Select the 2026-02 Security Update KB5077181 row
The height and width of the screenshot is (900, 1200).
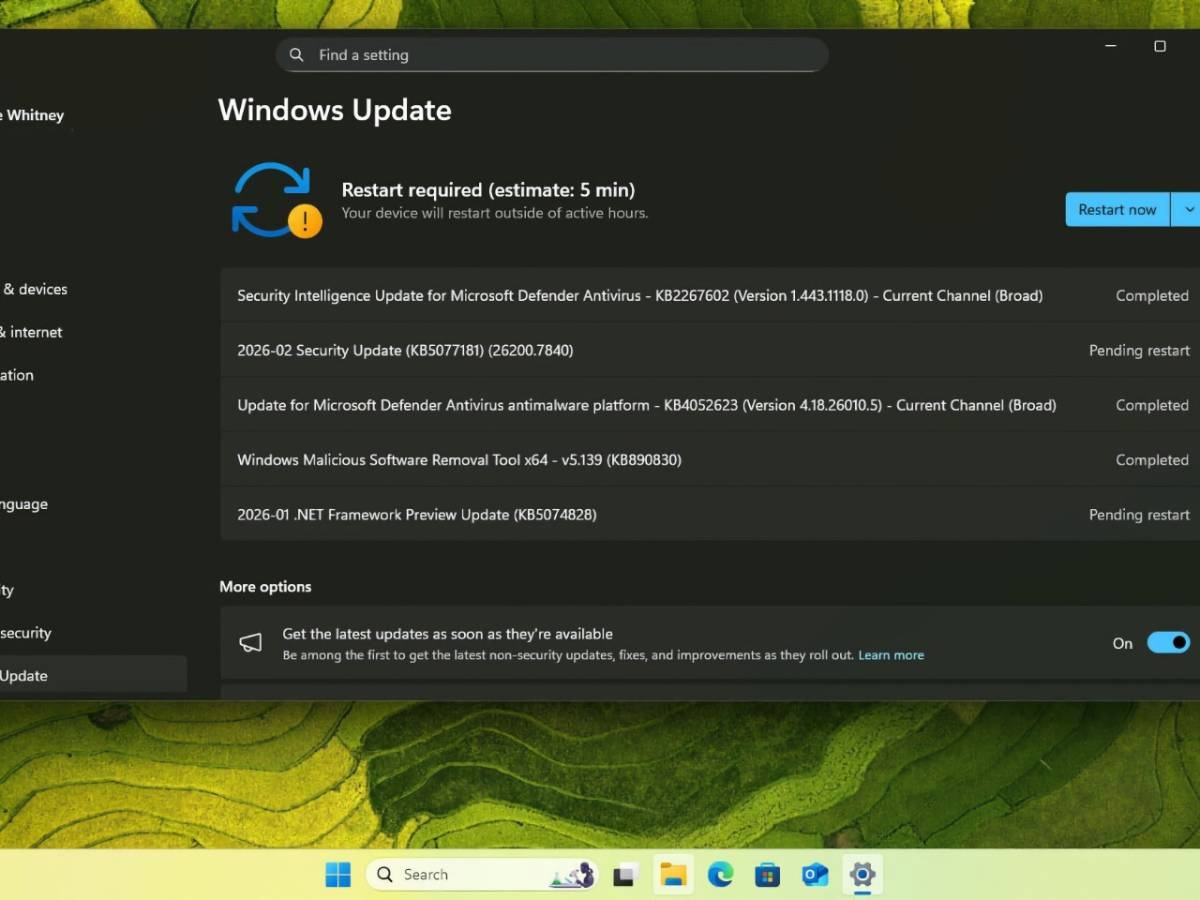point(405,351)
